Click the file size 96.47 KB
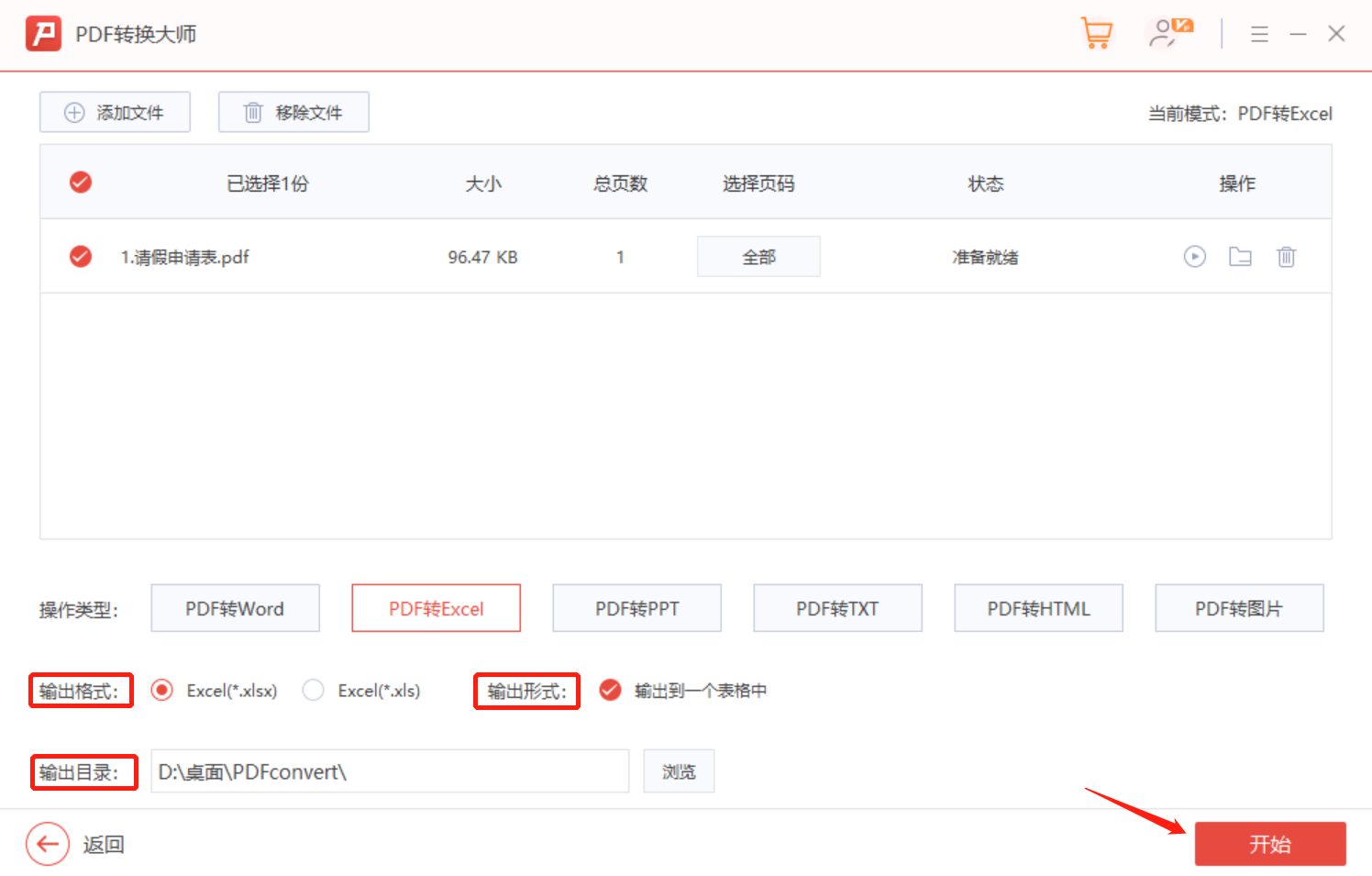Image resolution: width=1372 pixels, height=876 pixels. 482,257
